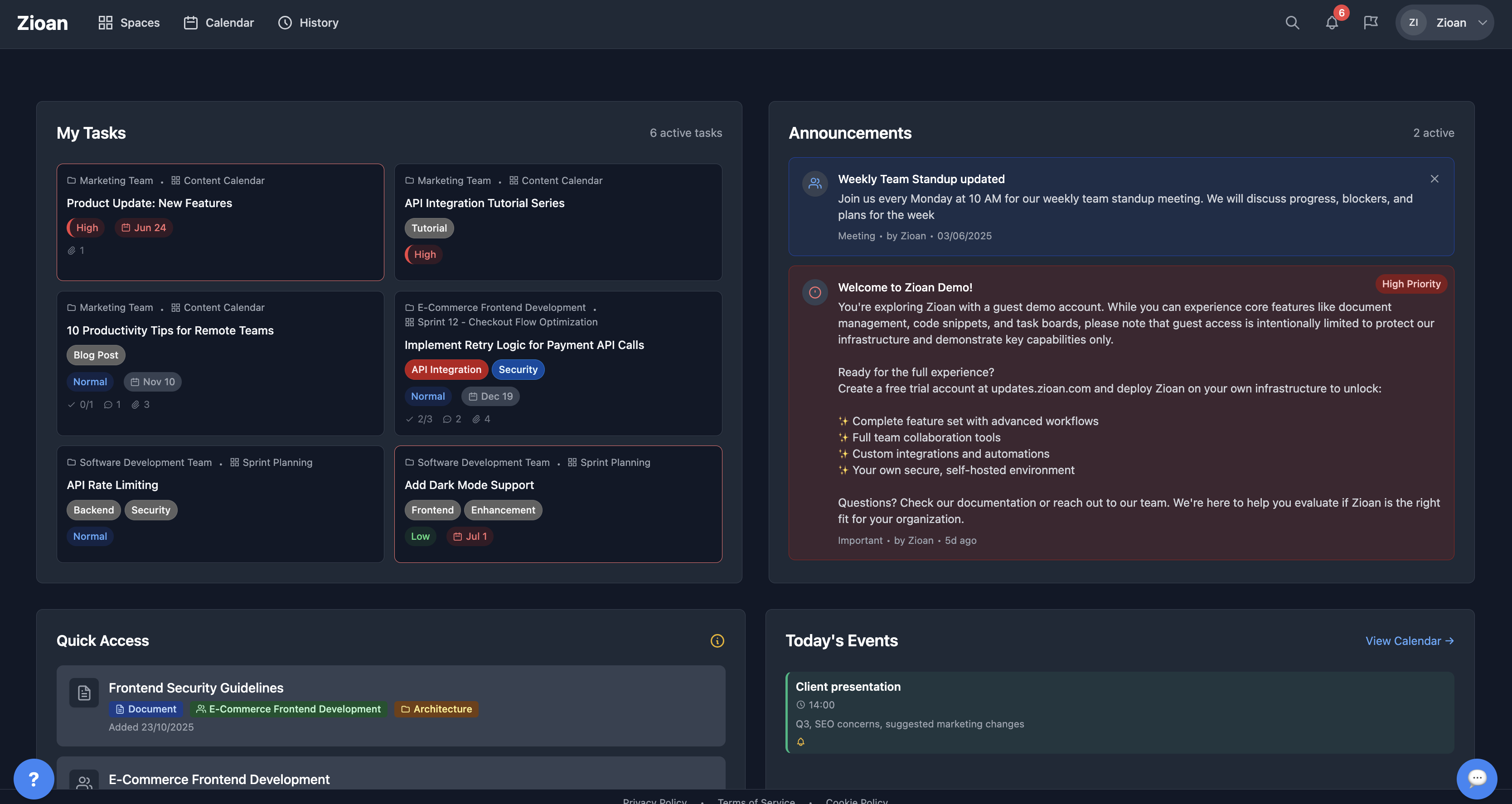Click the help question mark button bottom left

point(34,779)
